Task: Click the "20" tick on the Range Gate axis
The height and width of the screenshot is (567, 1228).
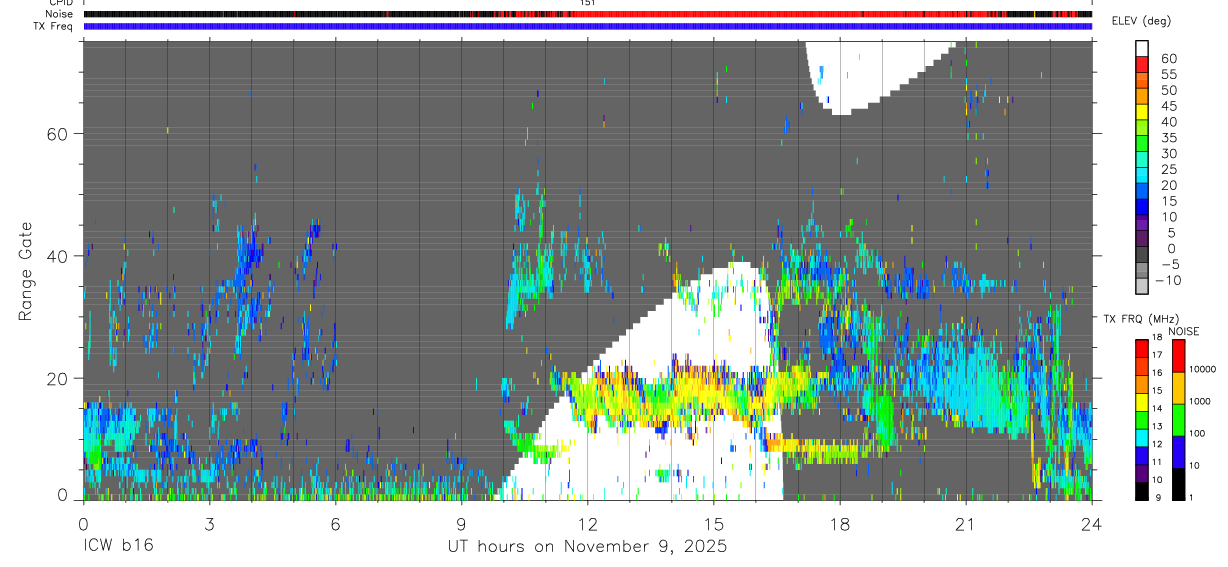Action: pyautogui.click(x=56, y=378)
